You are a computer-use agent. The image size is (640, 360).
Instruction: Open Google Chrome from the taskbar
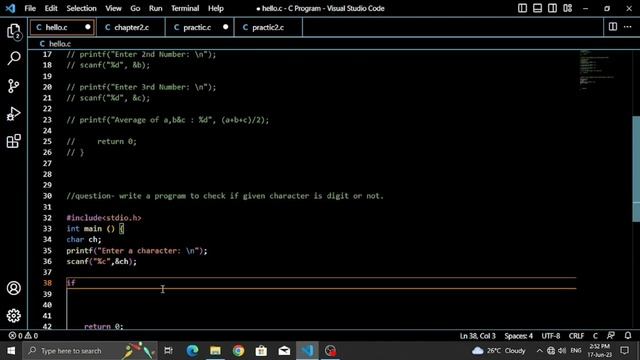[238, 351]
